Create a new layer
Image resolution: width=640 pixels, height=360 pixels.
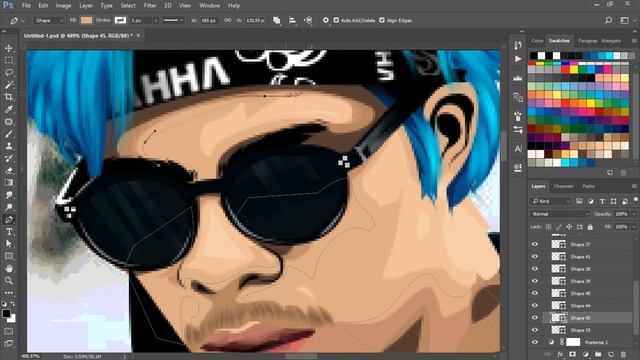tap(611, 354)
